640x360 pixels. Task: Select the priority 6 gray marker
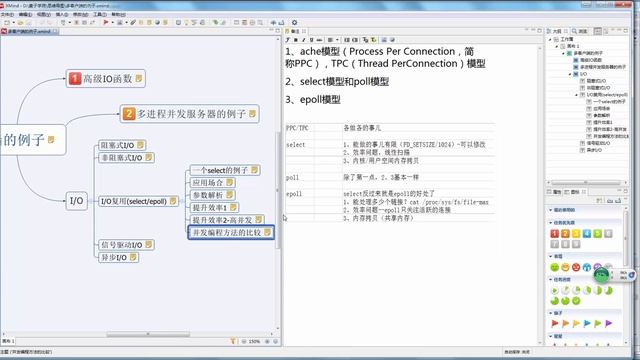[x=608, y=233]
